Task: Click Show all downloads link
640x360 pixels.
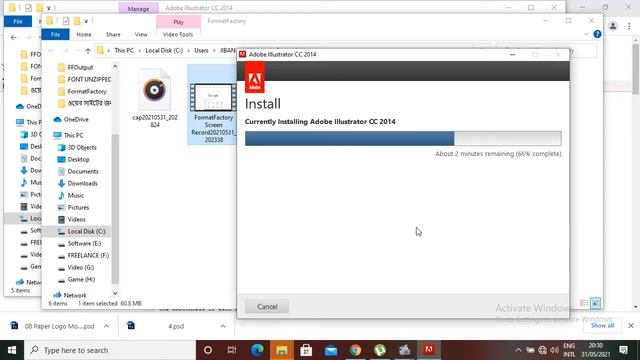Action: 602,326
